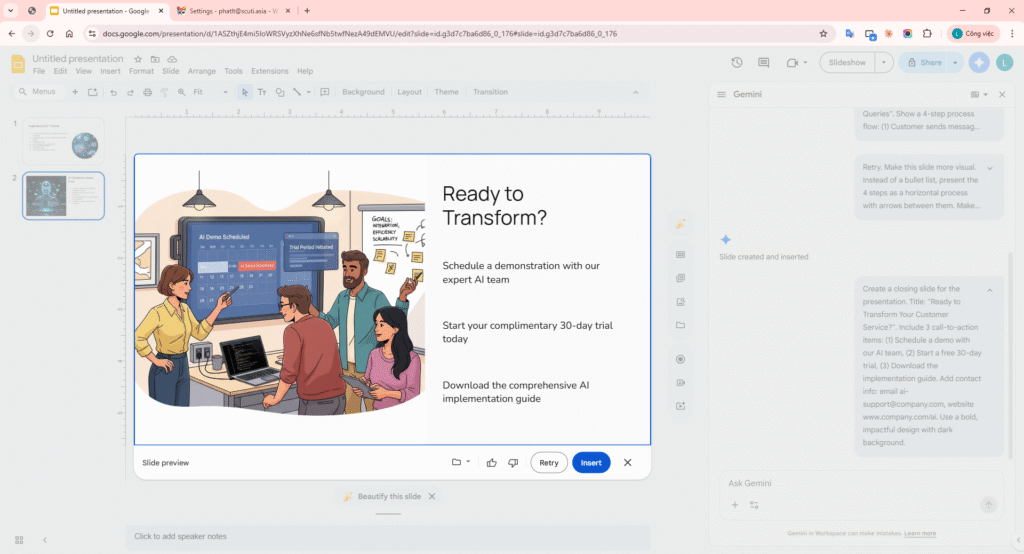Open the Zoom Fit dropdown

(x=210, y=92)
